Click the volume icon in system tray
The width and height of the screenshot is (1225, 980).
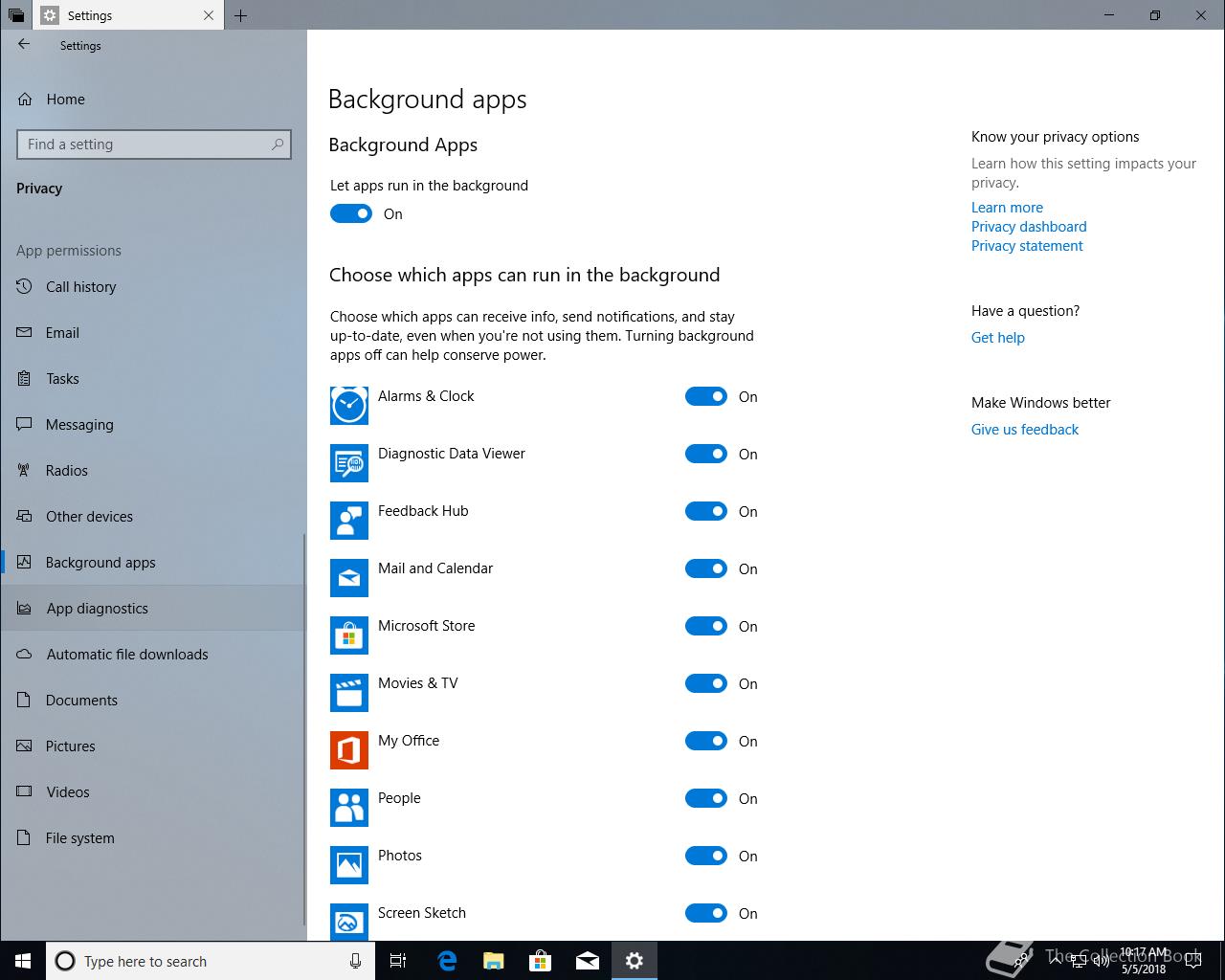[1101, 961]
